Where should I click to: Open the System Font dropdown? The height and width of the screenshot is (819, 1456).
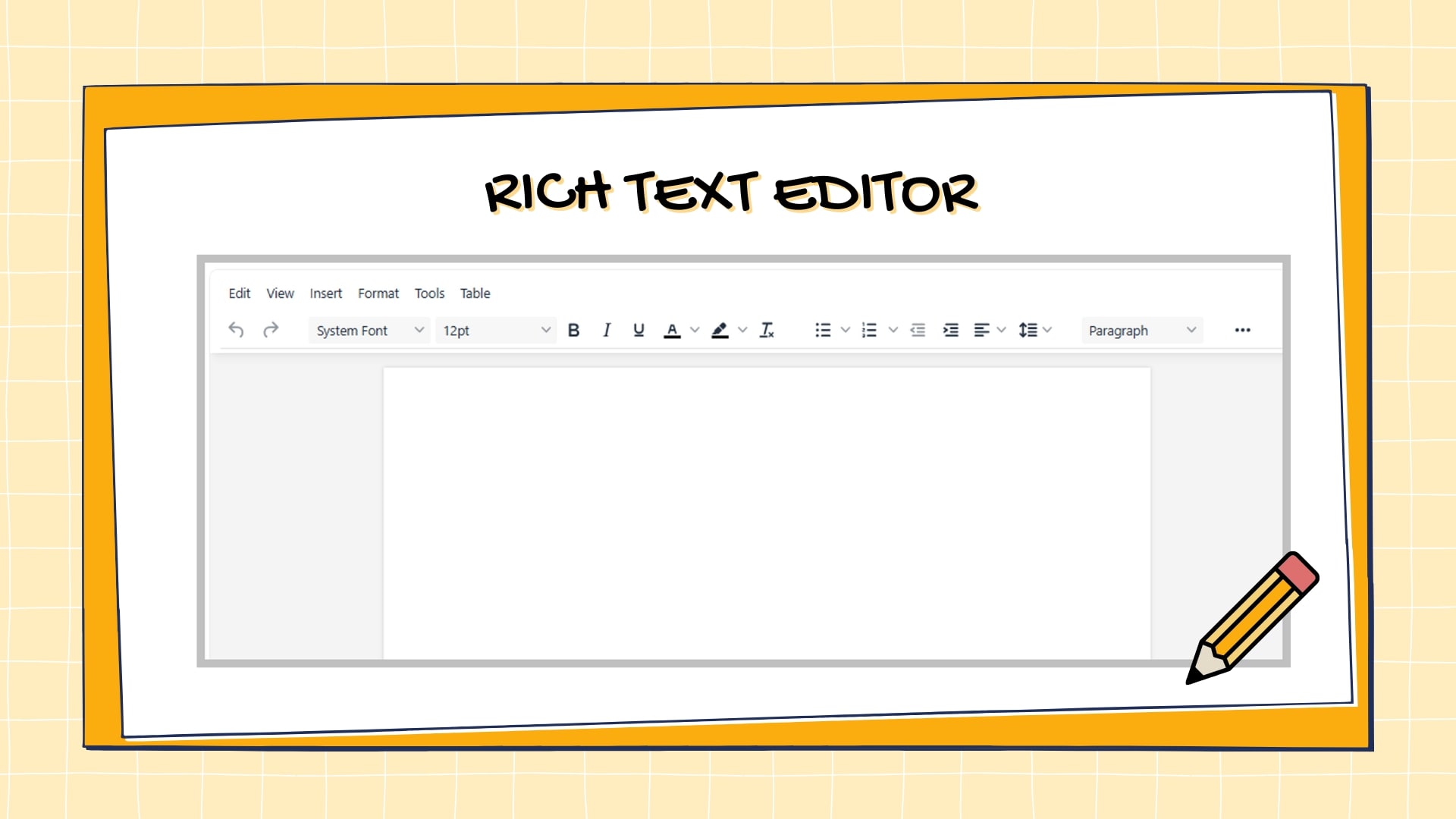(369, 331)
